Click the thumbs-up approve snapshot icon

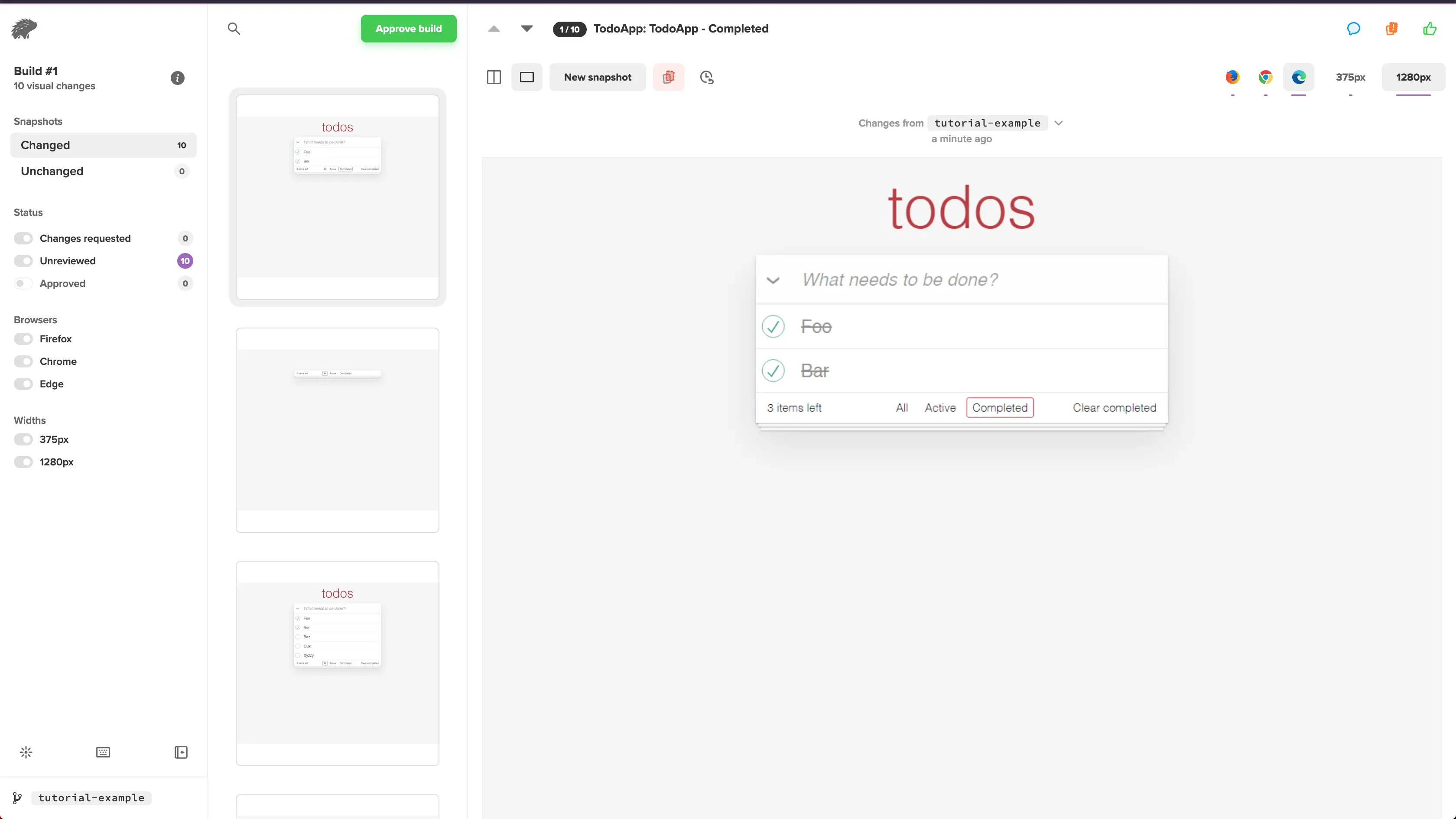(x=1430, y=29)
